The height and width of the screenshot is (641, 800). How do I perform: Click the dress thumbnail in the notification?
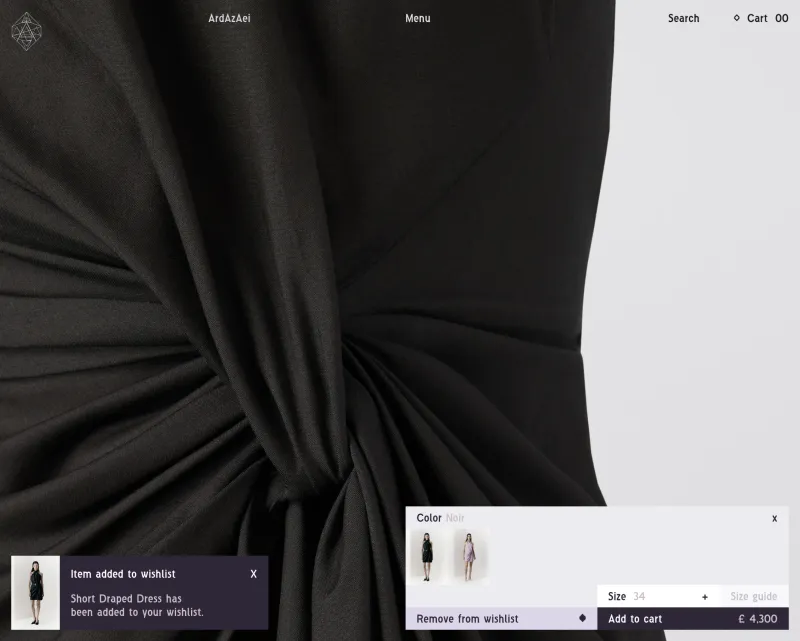35,593
